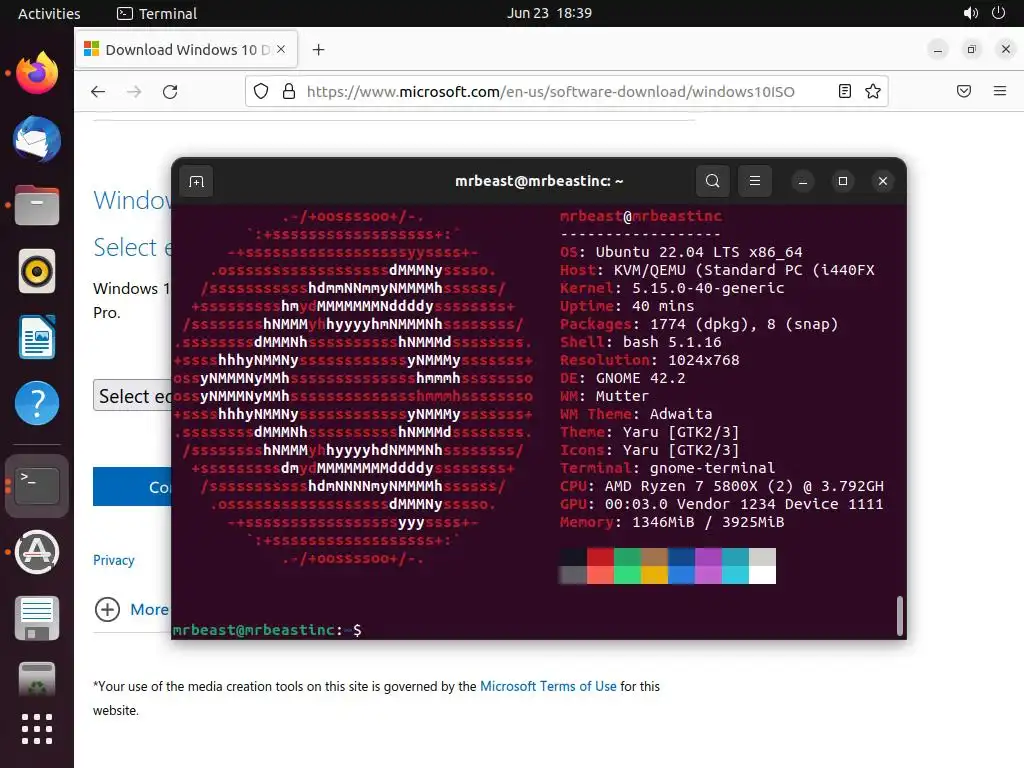This screenshot has width=1024, height=768.
Task: Click the 'gnome-terminal' value
Action: (x=712, y=468)
